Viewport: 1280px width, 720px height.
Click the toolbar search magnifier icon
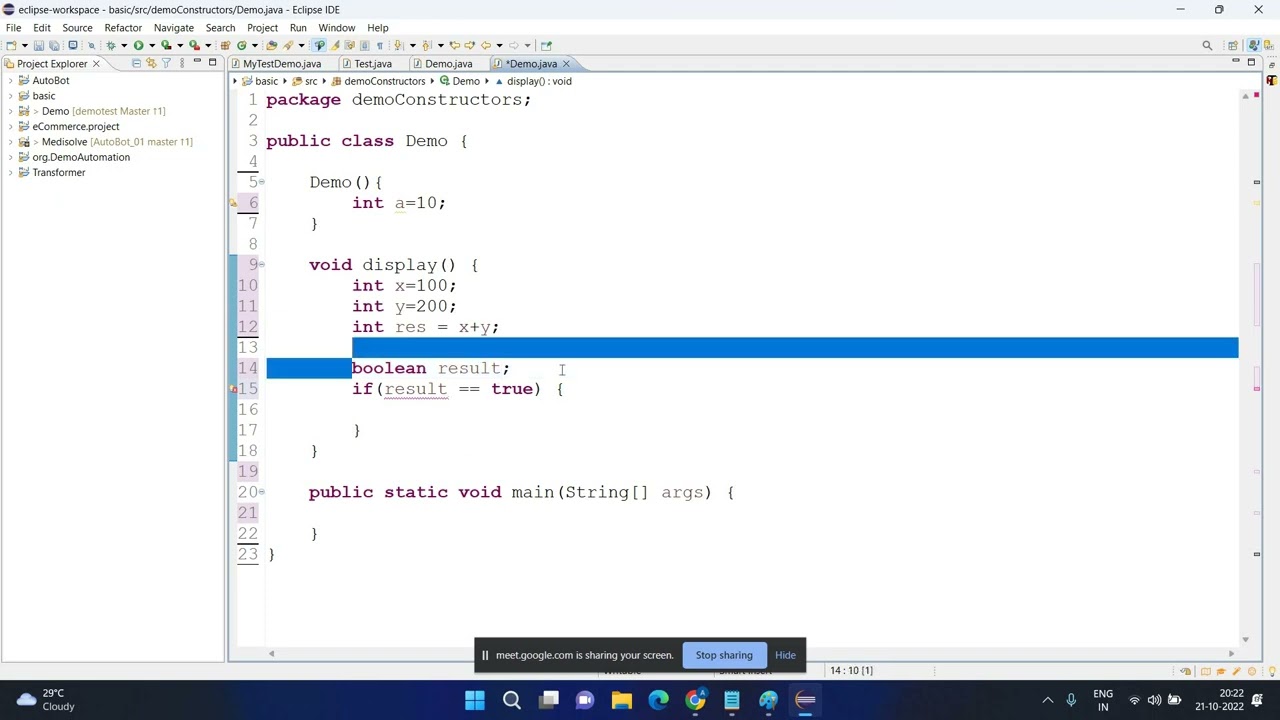tap(1207, 45)
